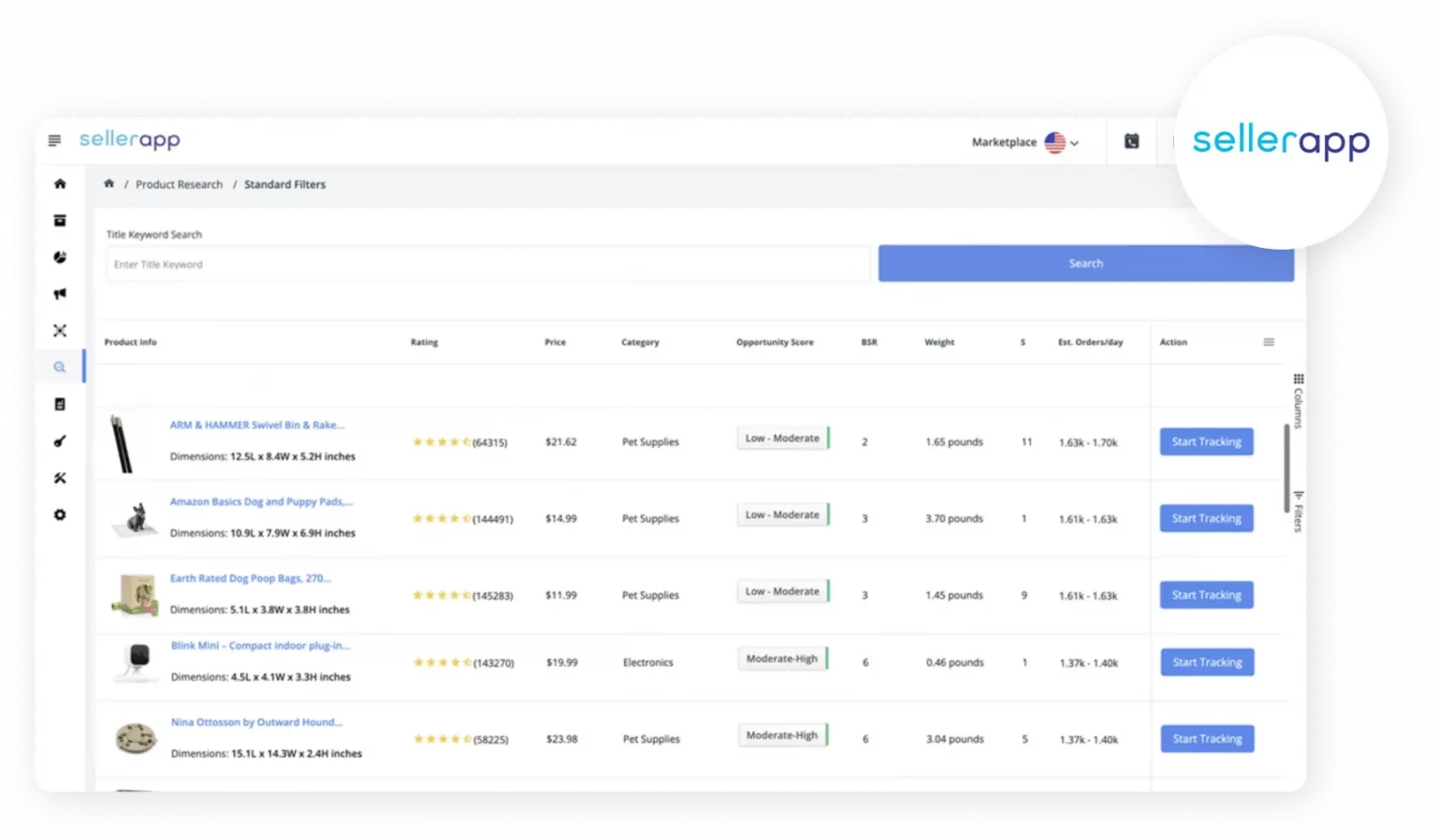The image size is (1437, 840).
Task: Click the calendar icon in the top bar
Action: coord(1131,141)
